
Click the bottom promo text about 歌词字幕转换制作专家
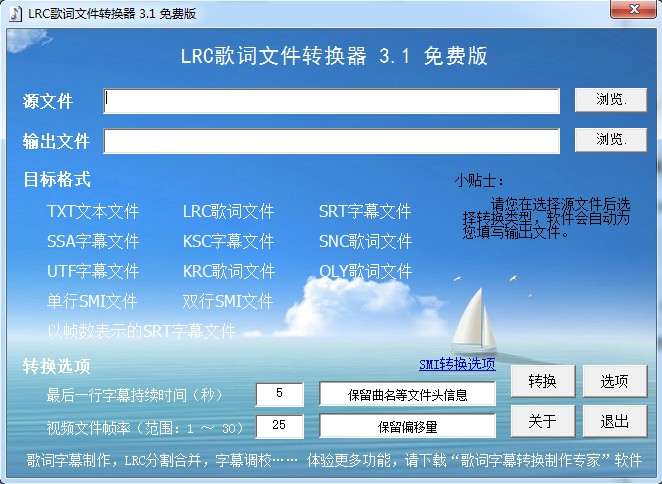click(334, 460)
